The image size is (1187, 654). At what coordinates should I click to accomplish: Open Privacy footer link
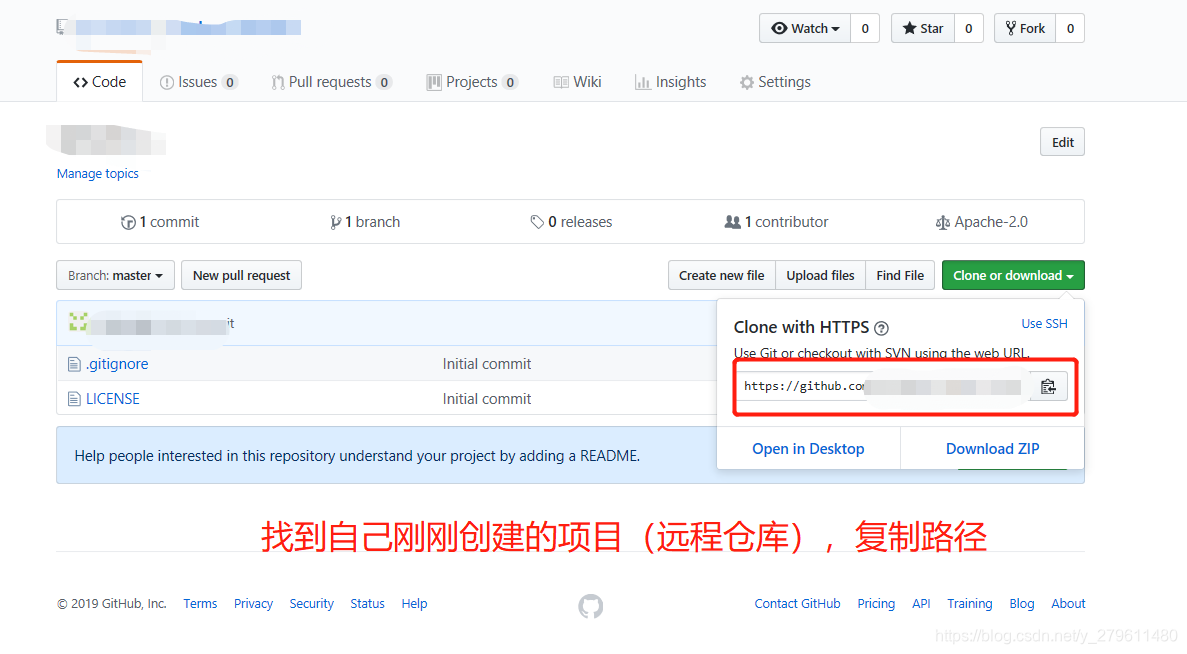(x=253, y=603)
